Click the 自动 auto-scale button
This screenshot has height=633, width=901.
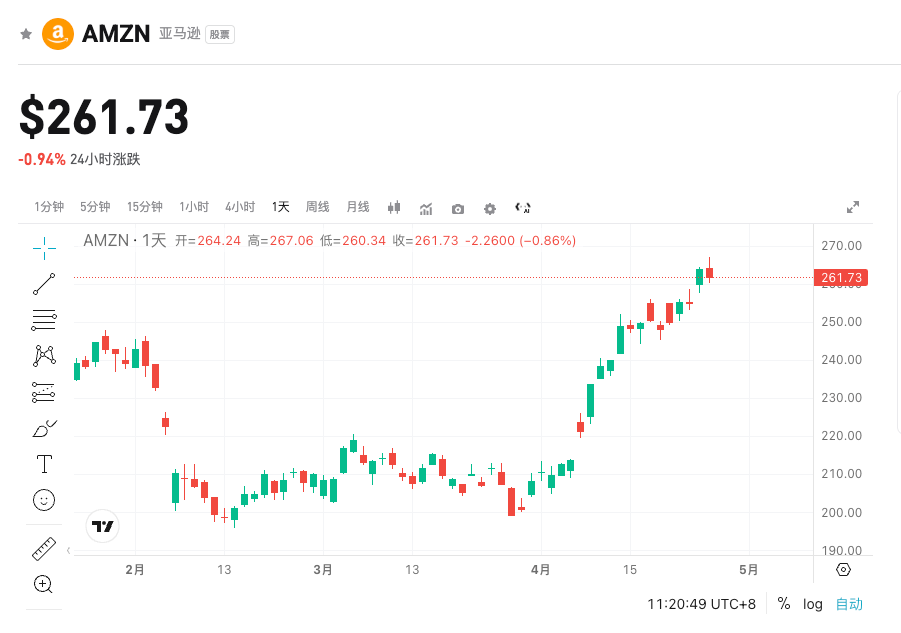tap(849, 604)
